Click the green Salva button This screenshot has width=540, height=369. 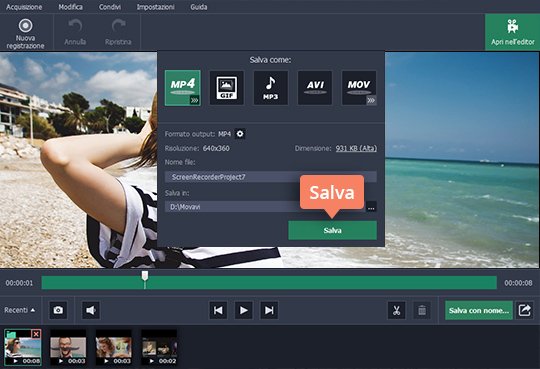[x=332, y=230]
